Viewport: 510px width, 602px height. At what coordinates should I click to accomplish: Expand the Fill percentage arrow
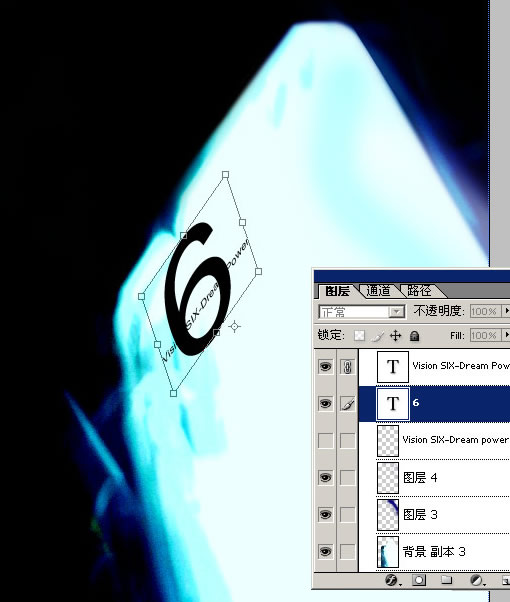pyautogui.click(x=507, y=335)
